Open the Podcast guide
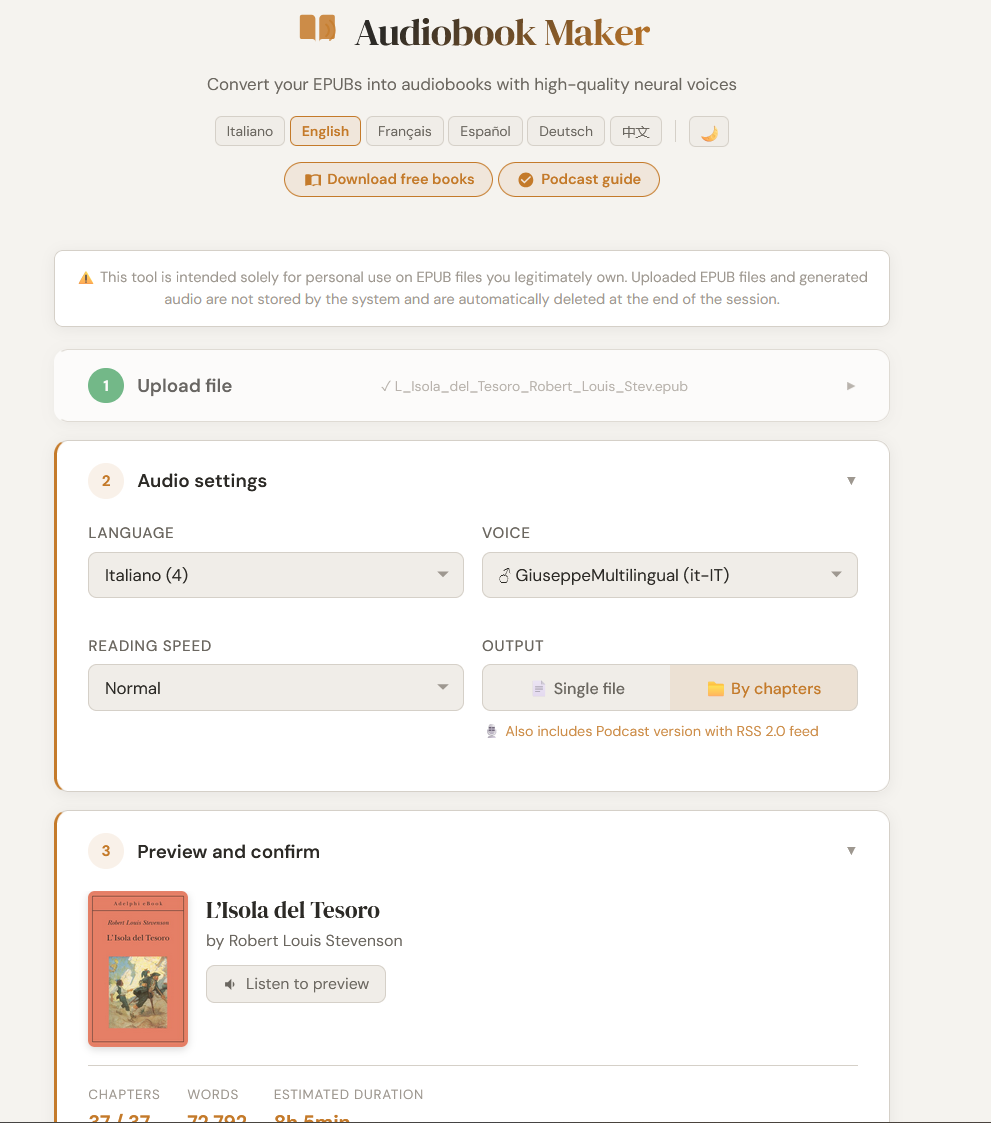The image size is (991, 1123). click(579, 179)
